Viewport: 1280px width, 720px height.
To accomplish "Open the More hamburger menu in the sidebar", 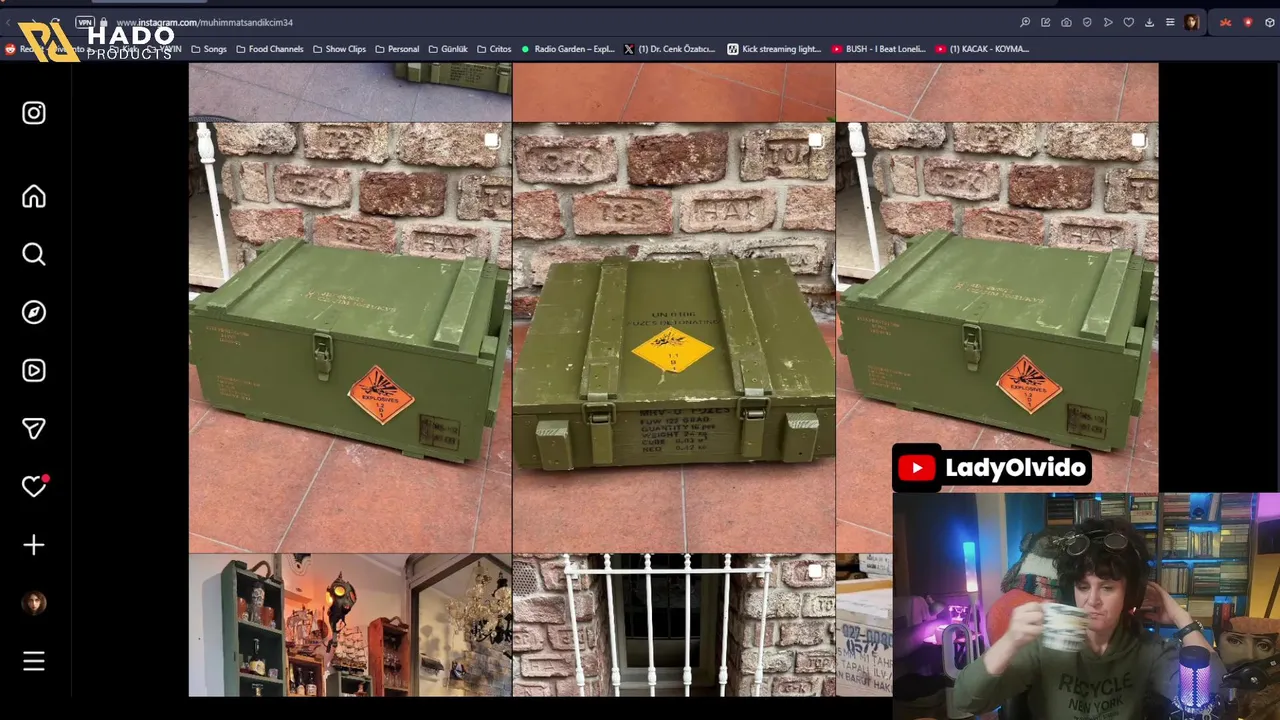I will pos(34,661).
